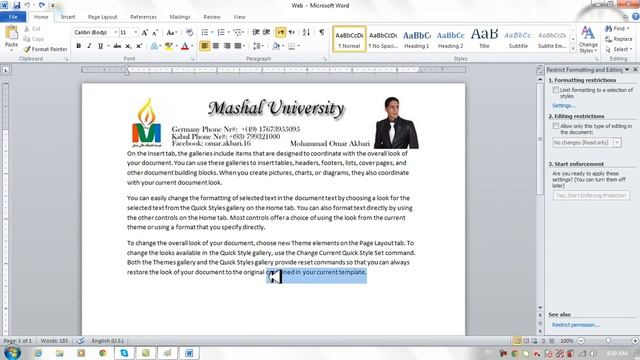Switch to Page Layout tab

pos(102,17)
